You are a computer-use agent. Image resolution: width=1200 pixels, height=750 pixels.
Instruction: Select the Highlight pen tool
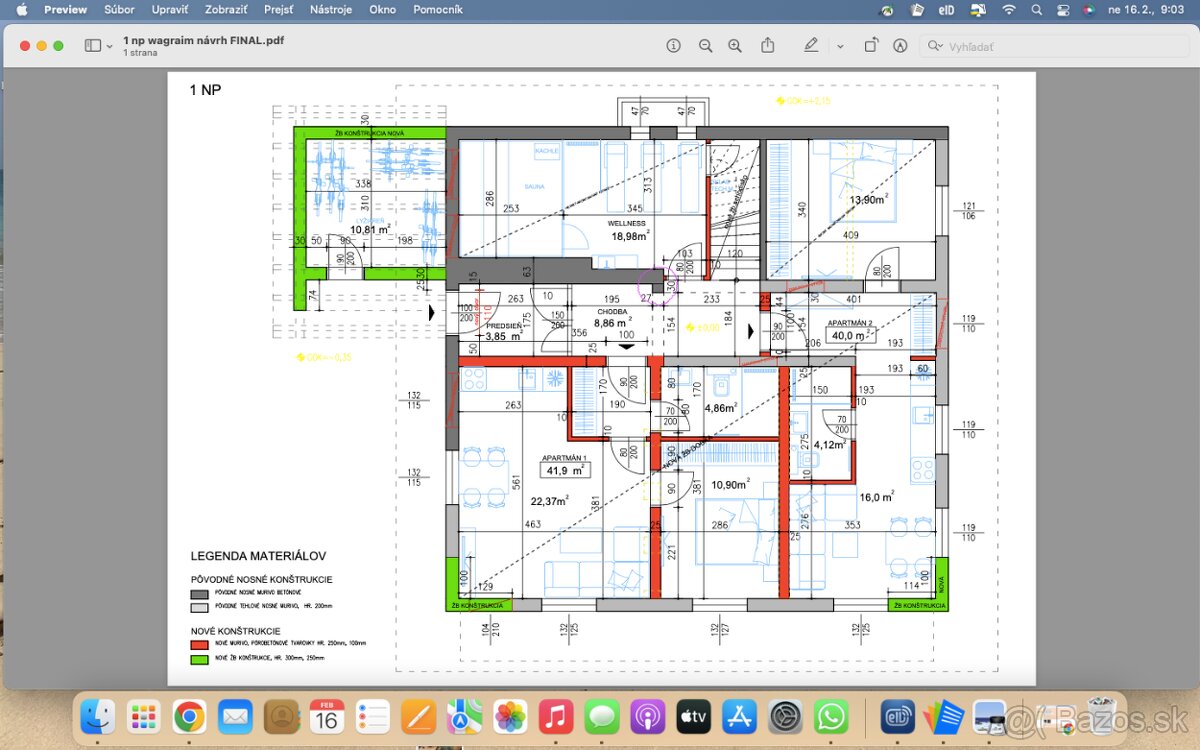811,46
